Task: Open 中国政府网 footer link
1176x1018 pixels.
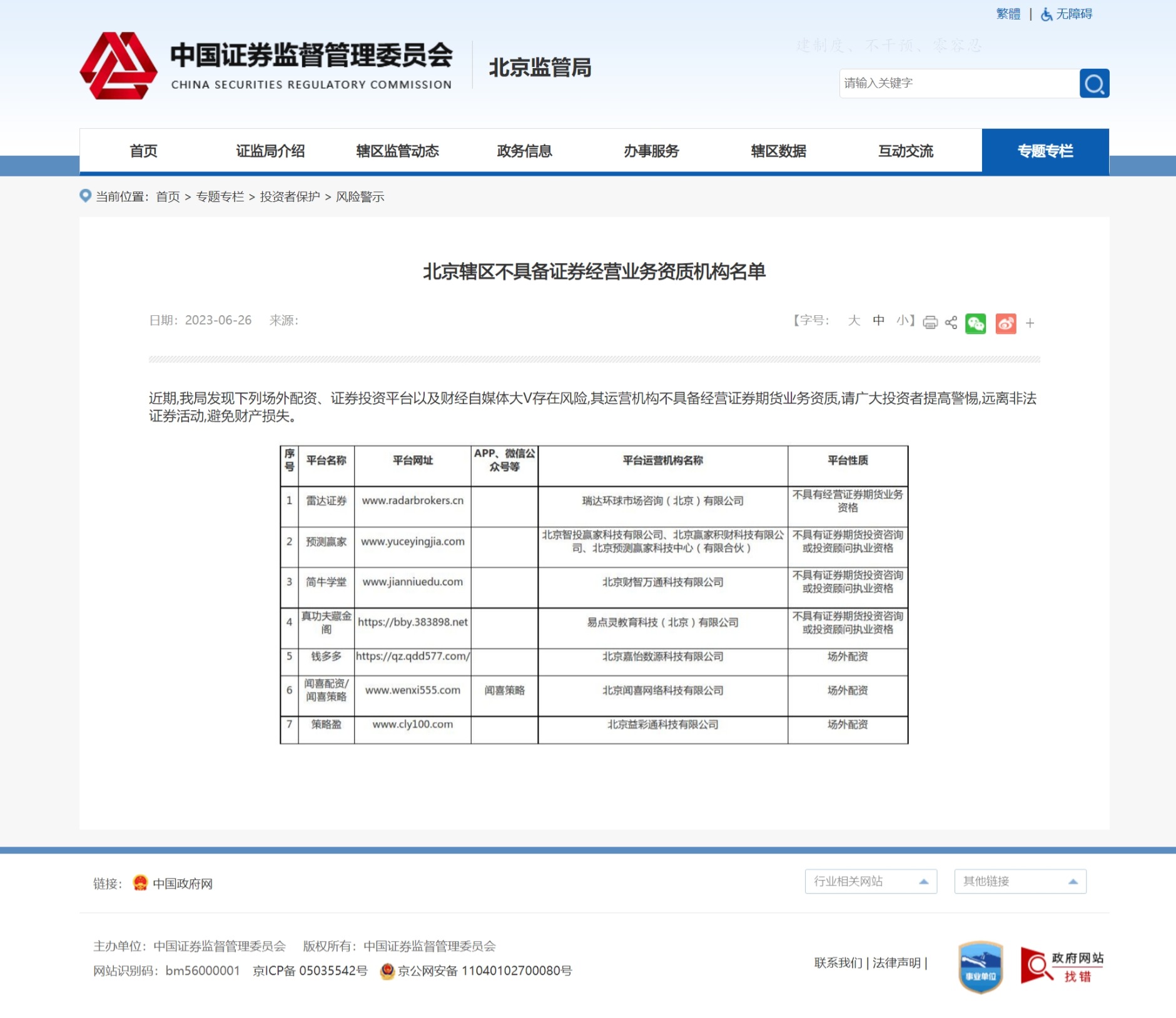Action: 183,884
